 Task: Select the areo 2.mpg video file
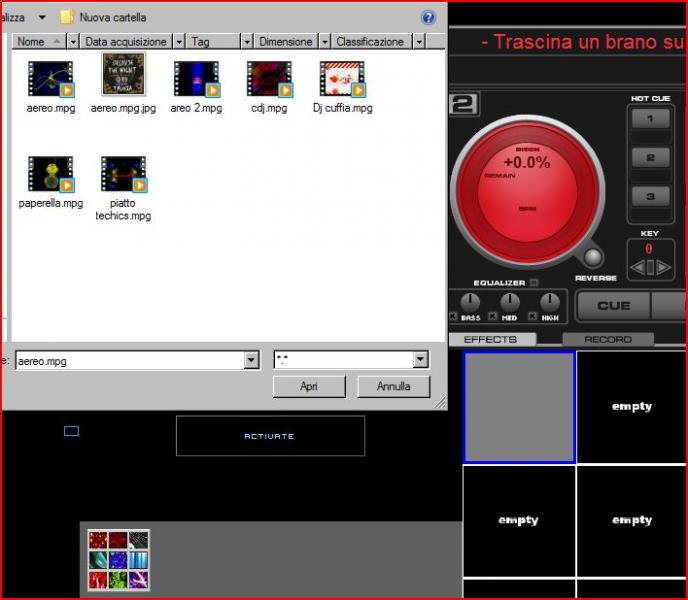[196, 79]
